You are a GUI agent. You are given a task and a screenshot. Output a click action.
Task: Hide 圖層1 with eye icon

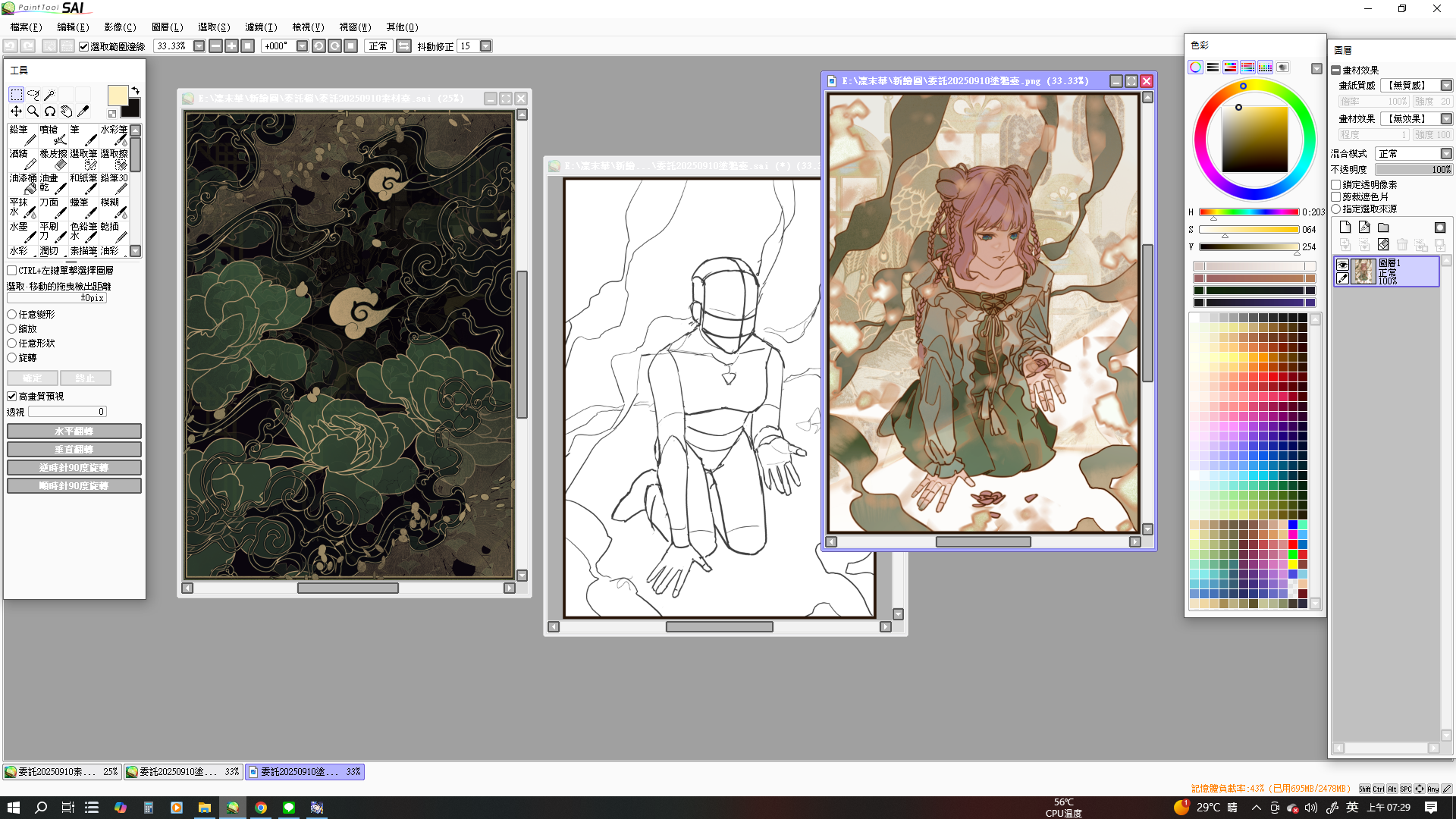click(x=1342, y=265)
